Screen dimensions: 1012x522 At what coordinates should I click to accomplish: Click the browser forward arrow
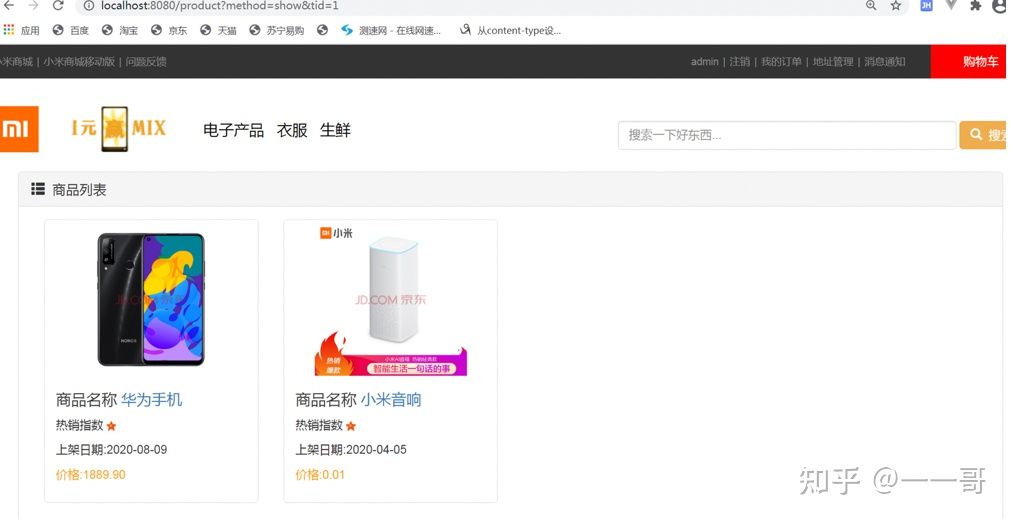pyautogui.click(x=34, y=6)
